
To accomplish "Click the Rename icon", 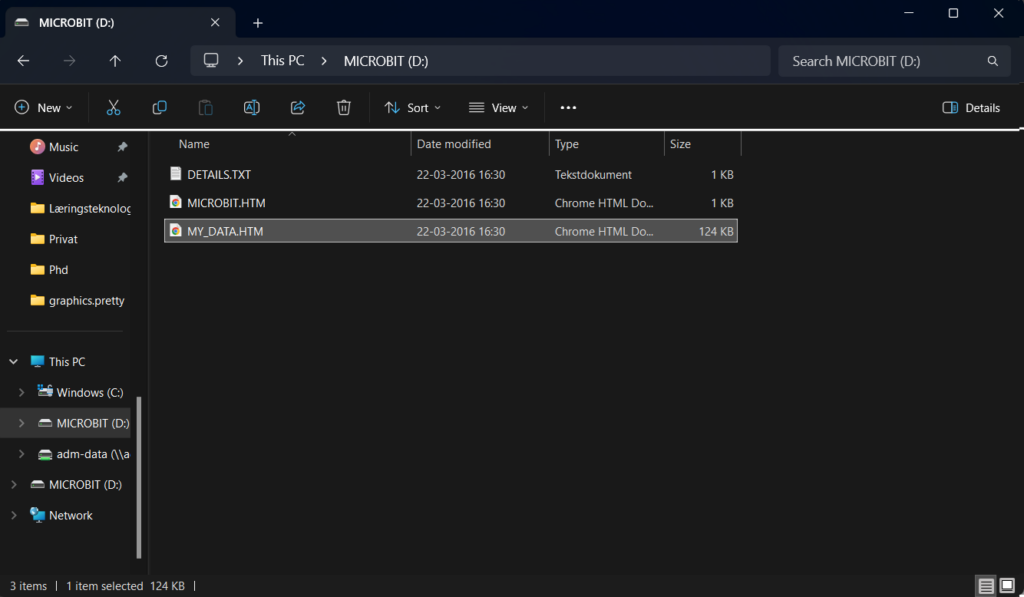I will (x=251, y=108).
